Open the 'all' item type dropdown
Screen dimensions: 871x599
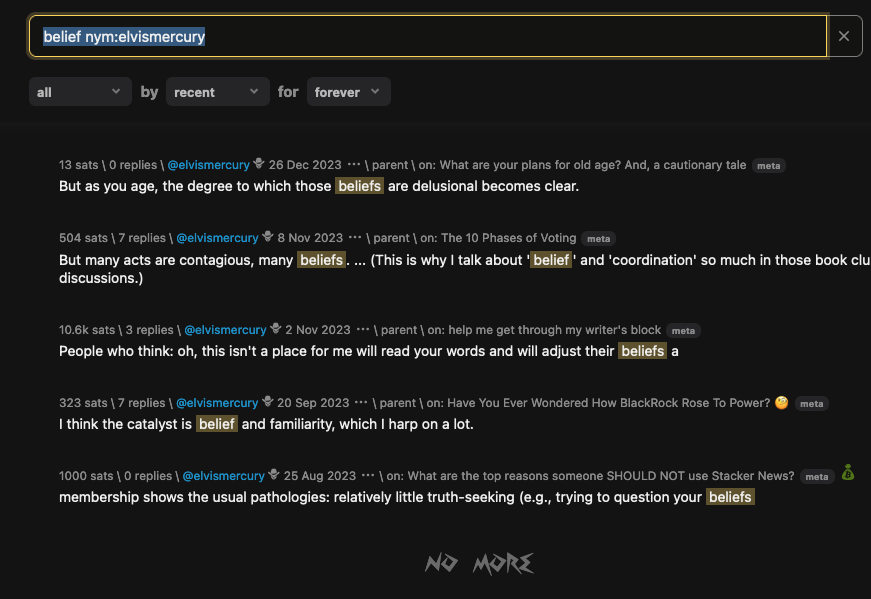(80, 92)
